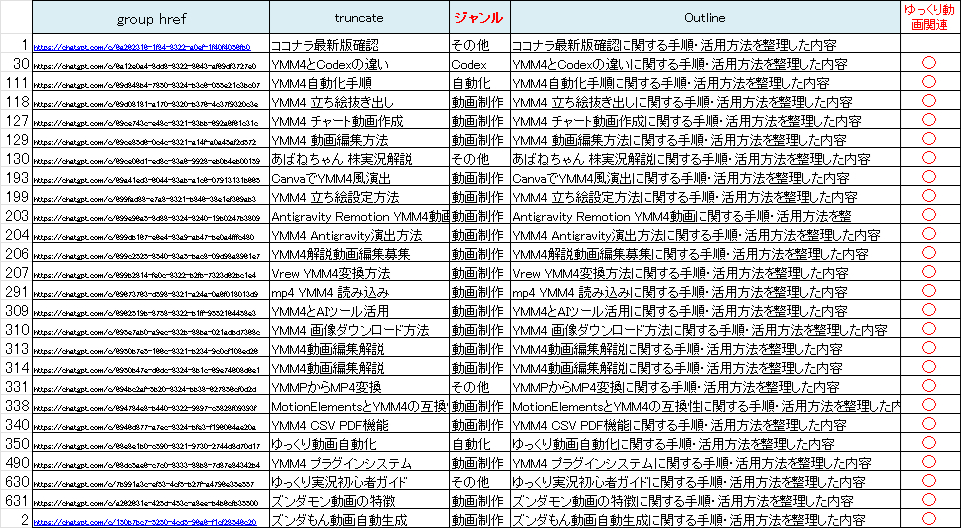
Task: Select cell 'mp4 YMM4 読み込み' in truncate column
Action: (359, 292)
